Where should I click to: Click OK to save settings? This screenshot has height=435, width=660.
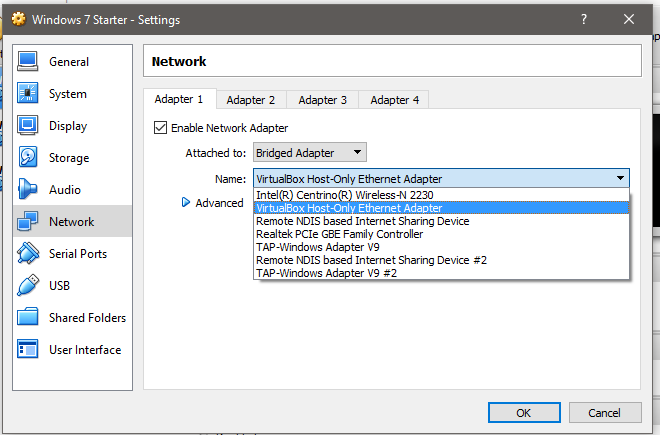tap(524, 413)
